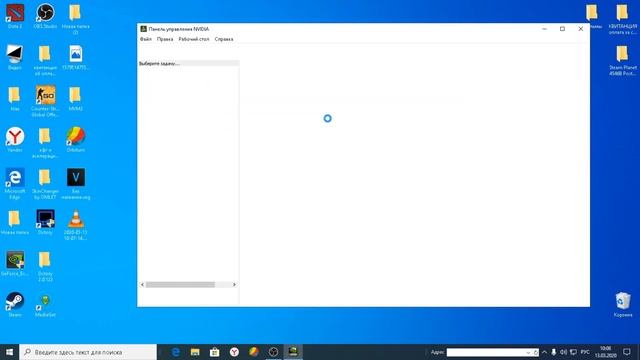Select the VLC media file on desktop
Viewport: 640px width, 360px height.
pos(76,225)
